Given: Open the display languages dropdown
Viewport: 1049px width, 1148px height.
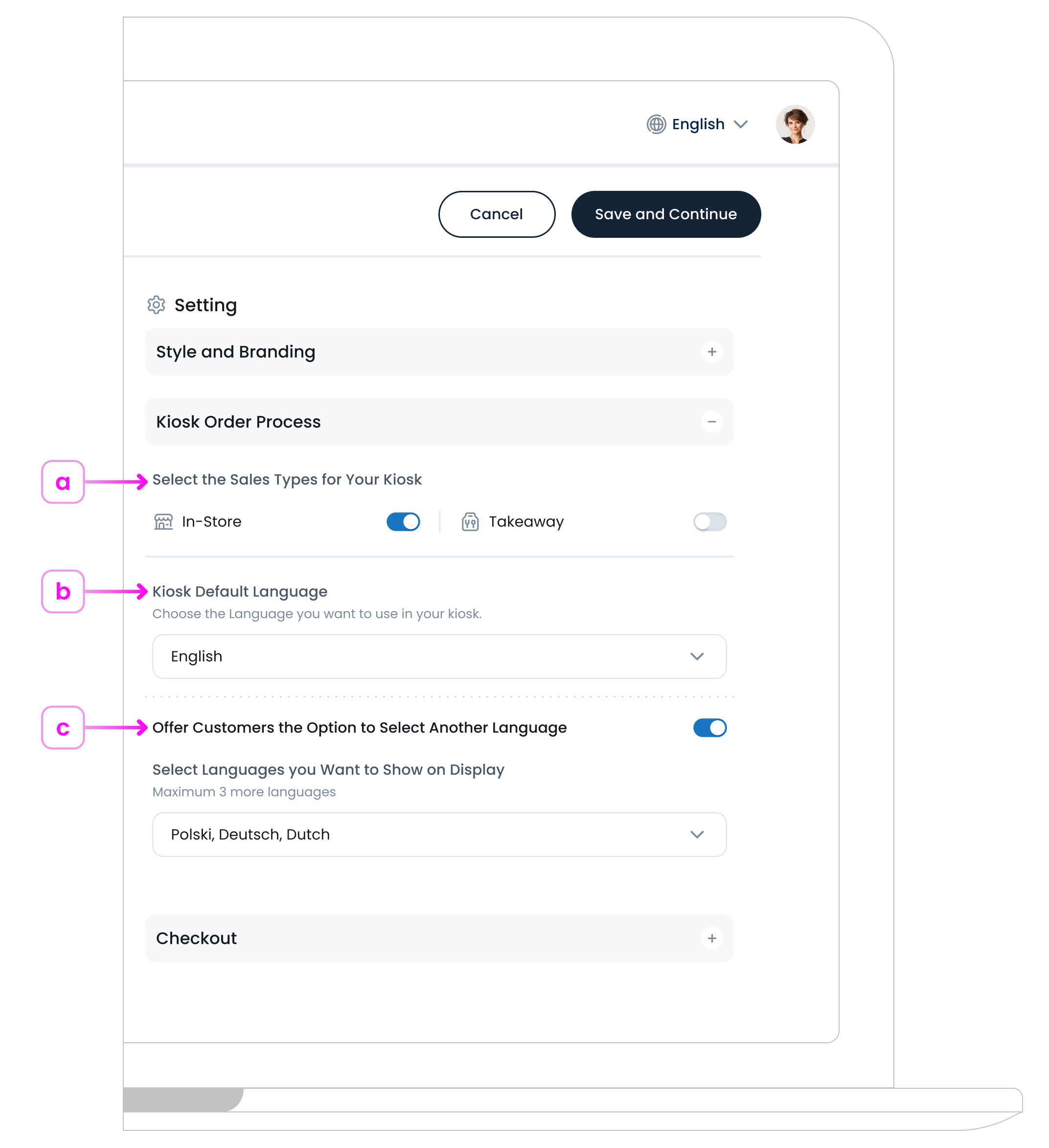Looking at the screenshot, I should pos(438,834).
